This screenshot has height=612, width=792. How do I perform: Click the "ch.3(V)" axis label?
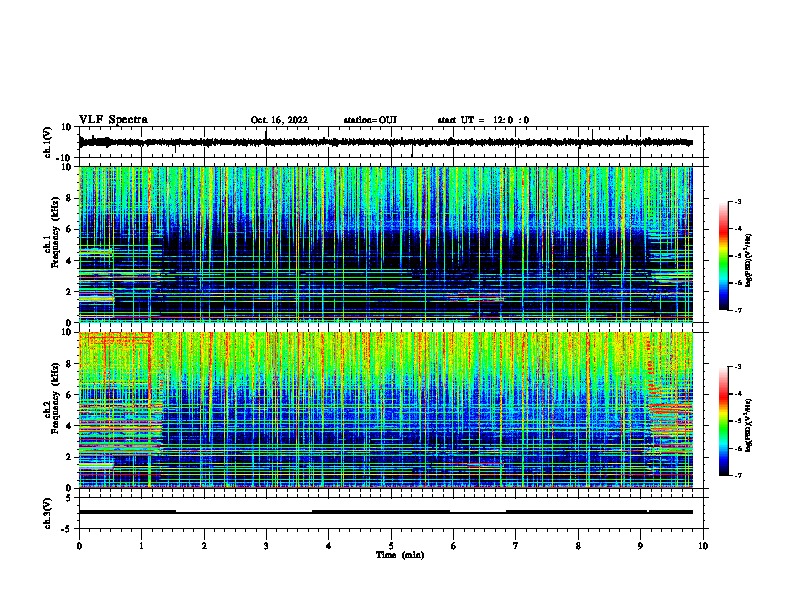click(48, 513)
